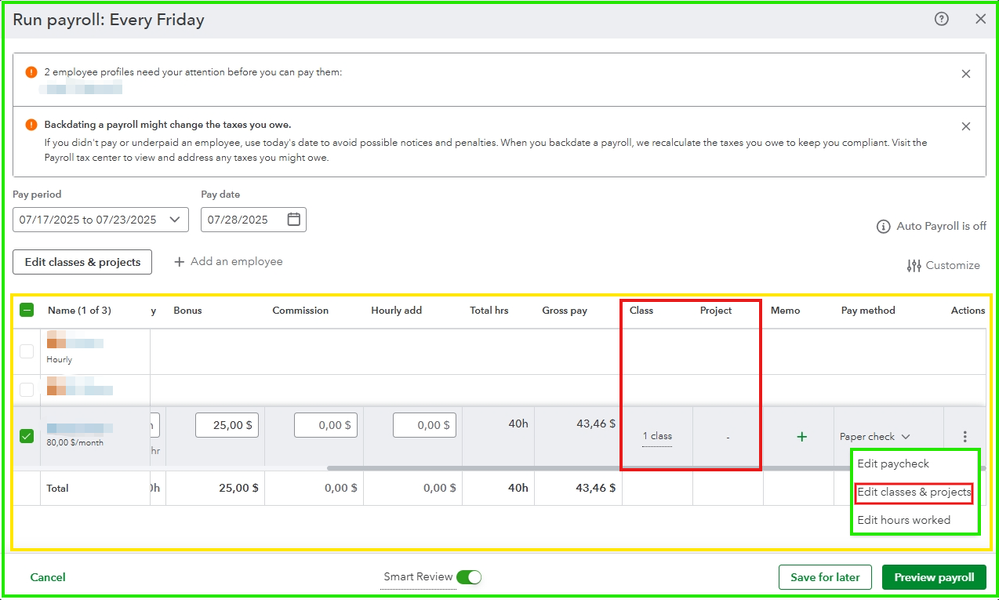Viewport: 999px width, 600px height.
Task: Click the Hourly add column header
Action: click(x=396, y=310)
